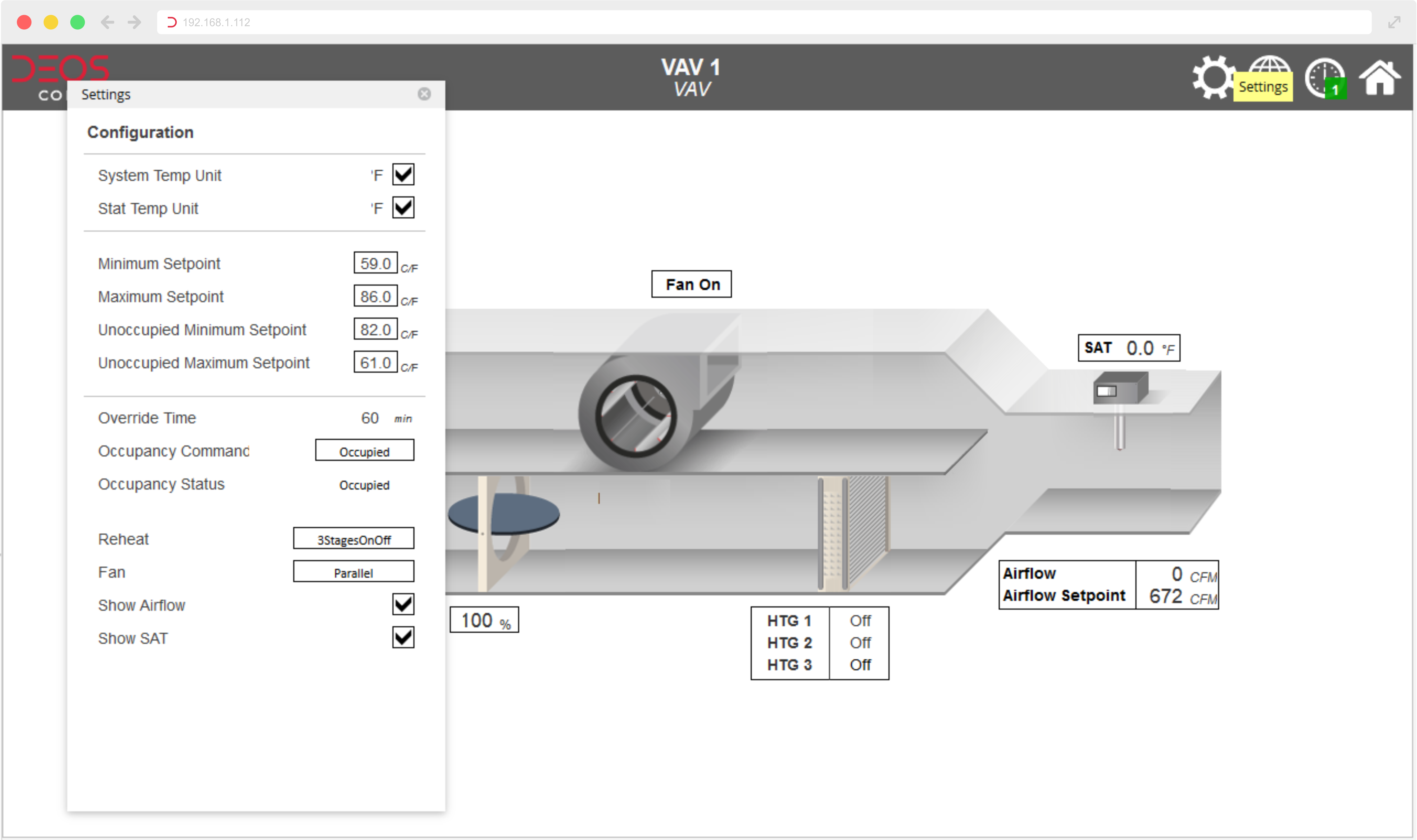Click the Maximum Setpoint 86.0 field
1417x840 pixels.
(x=375, y=296)
